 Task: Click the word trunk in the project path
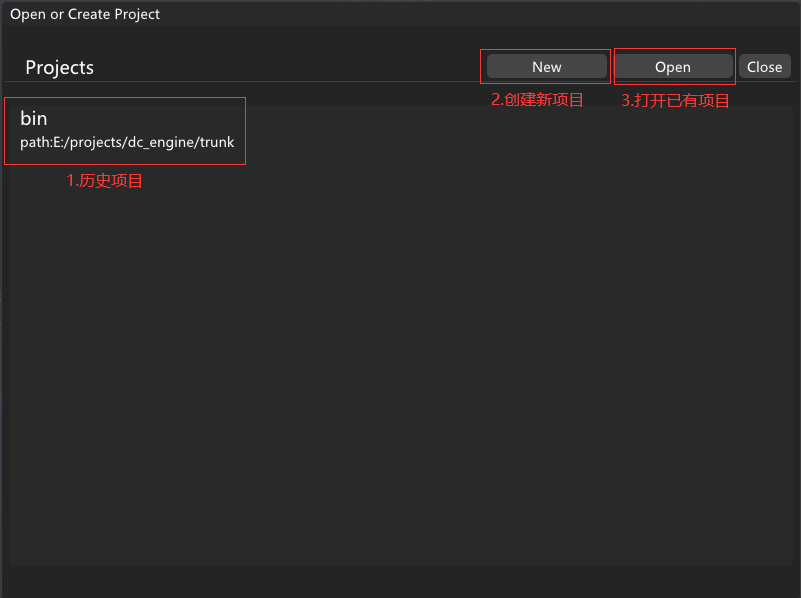coord(215,142)
